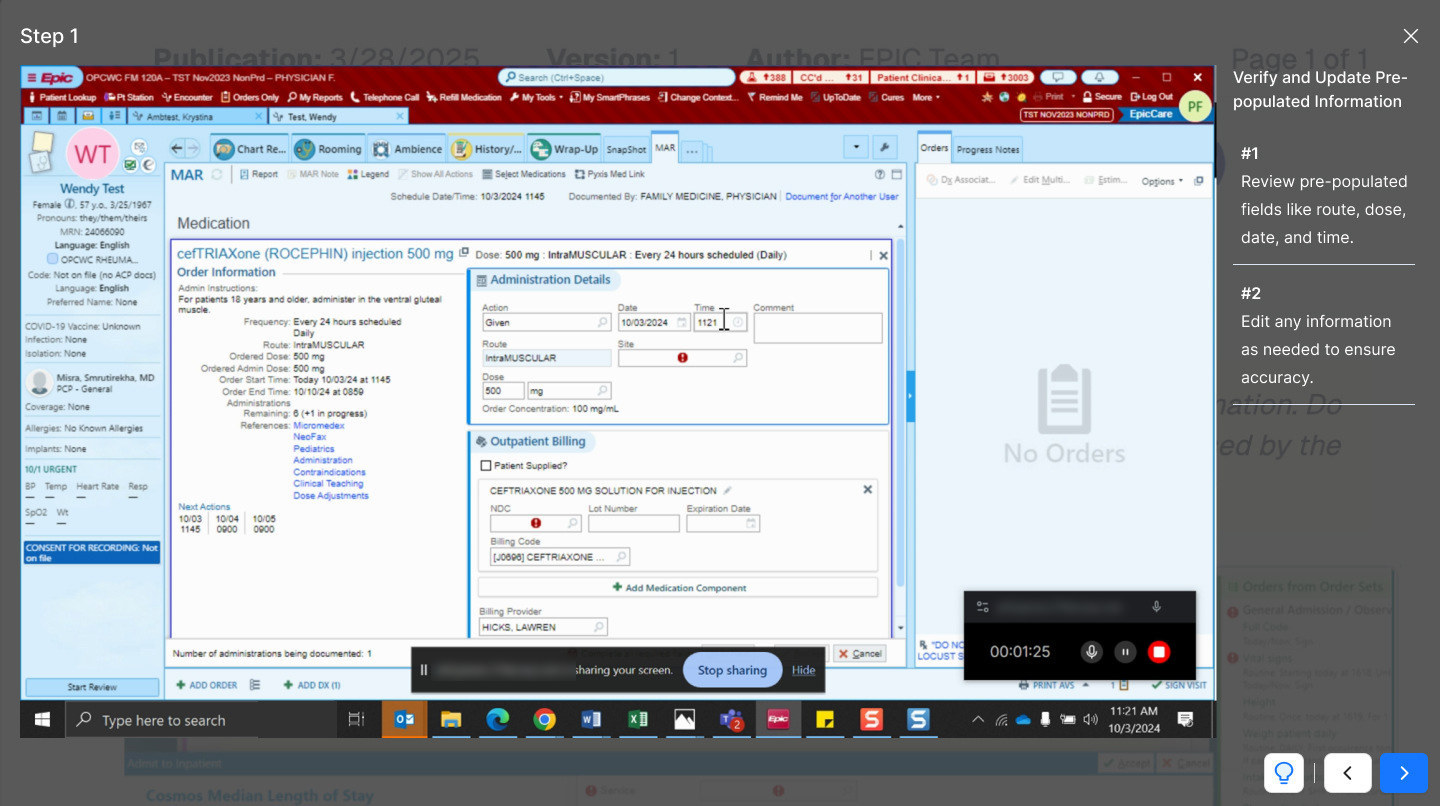Open the Chart Review activity tab
Viewport: 1440px width, 806px height.
pos(249,149)
